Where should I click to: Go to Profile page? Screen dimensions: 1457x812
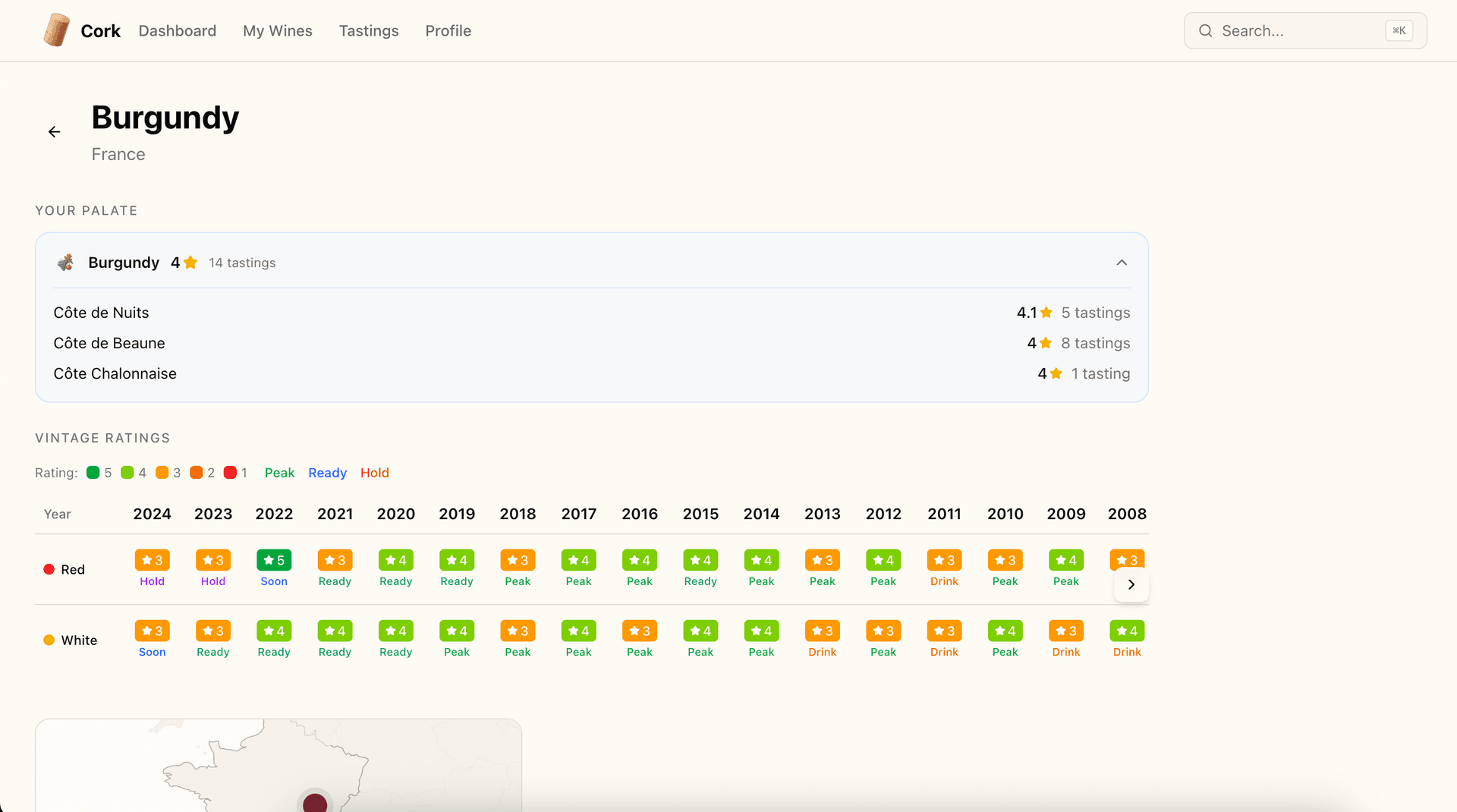448,31
